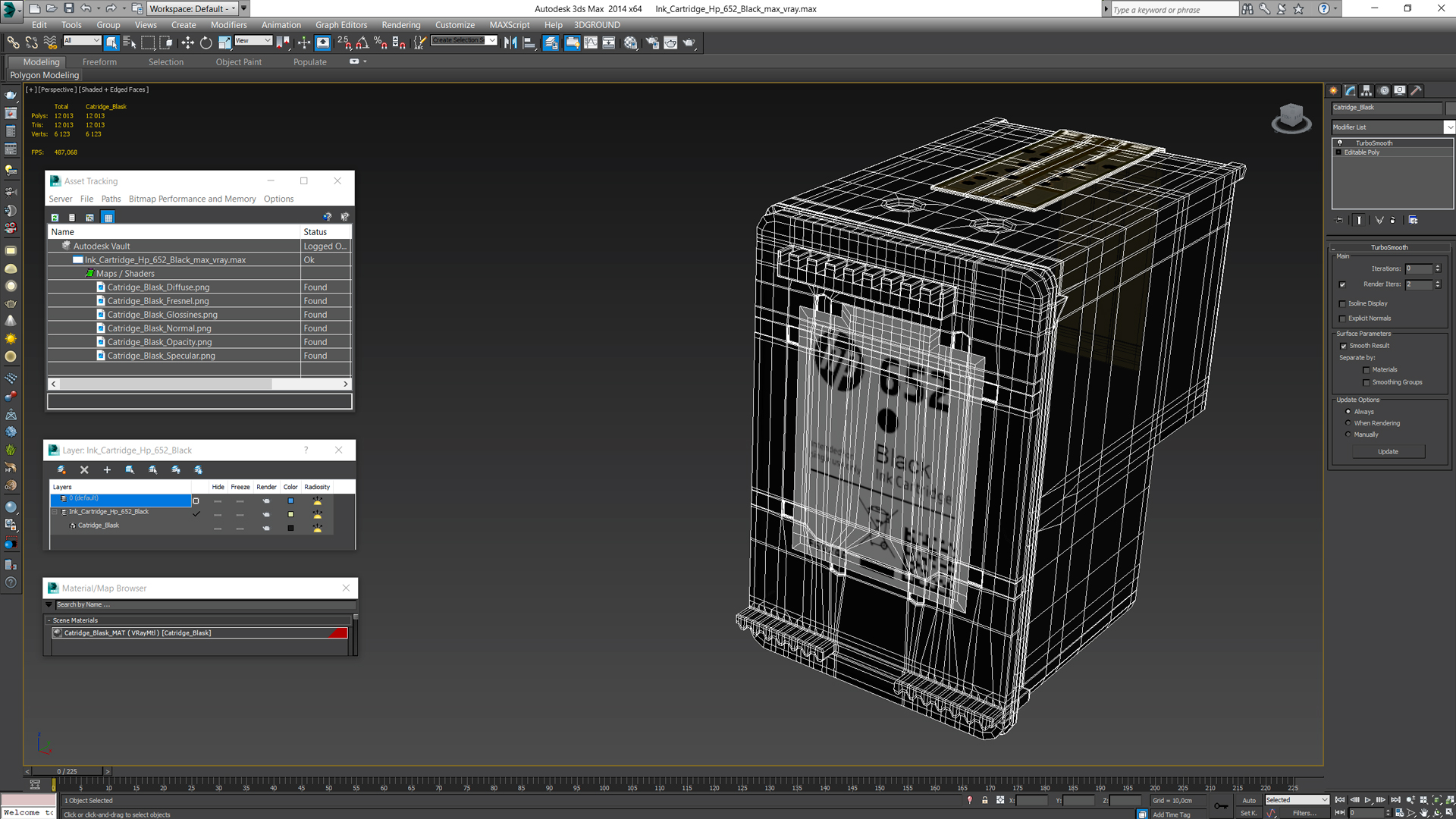The height and width of the screenshot is (819, 1456).
Task: Click the 0 (default) layer color swatch
Action: pyautogui.click(x=290, y=500)
